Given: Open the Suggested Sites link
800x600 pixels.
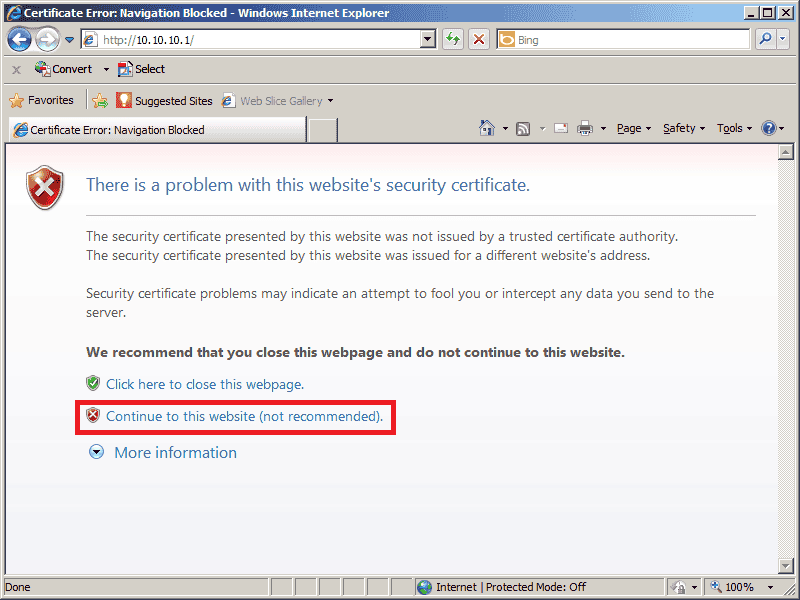Looking at the screenshot, I should (164, 101).
